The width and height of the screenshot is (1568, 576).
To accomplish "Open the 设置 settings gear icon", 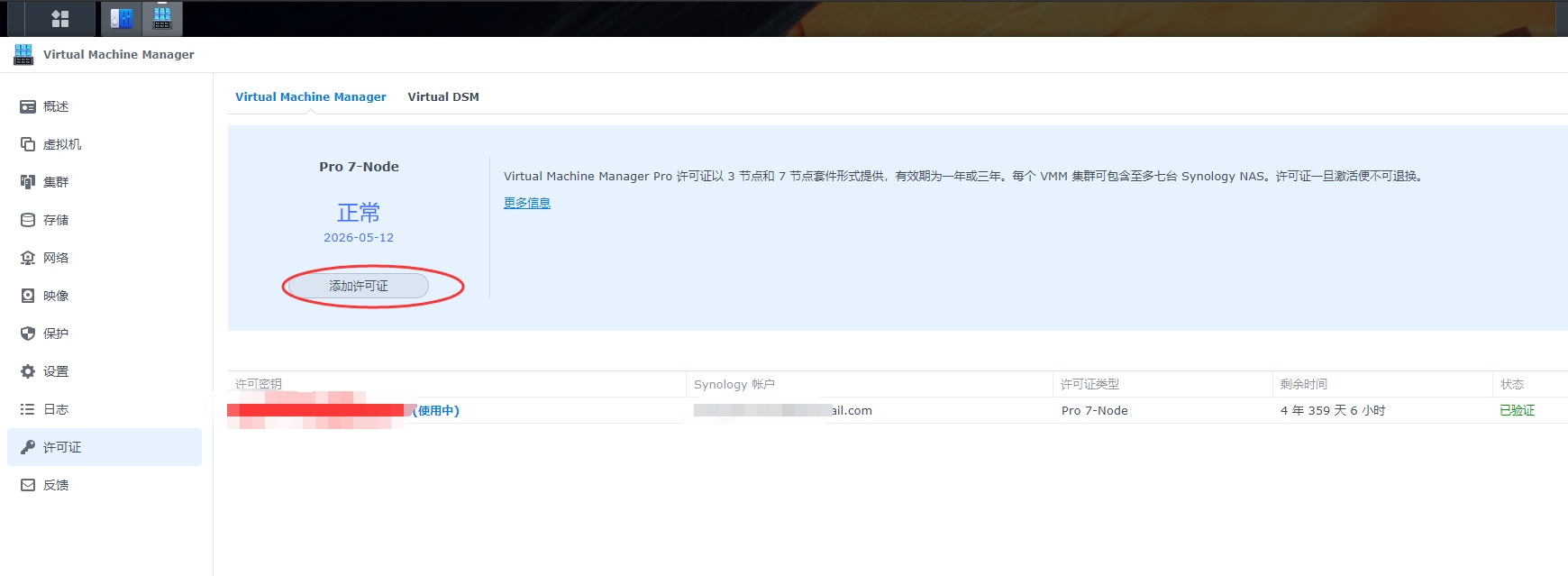I will tap(28, 371).
